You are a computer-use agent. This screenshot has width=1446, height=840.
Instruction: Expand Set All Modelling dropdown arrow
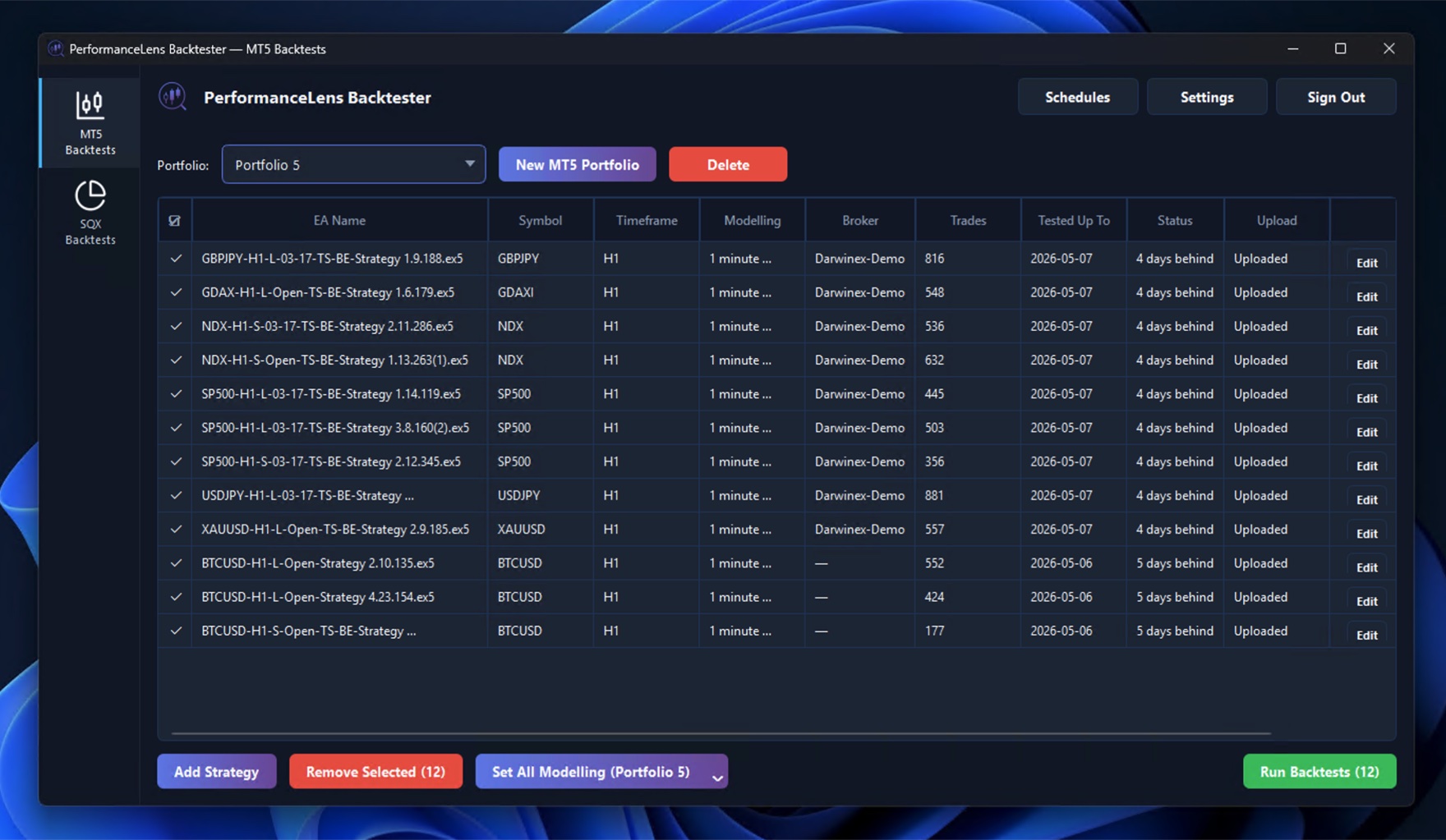717,776
